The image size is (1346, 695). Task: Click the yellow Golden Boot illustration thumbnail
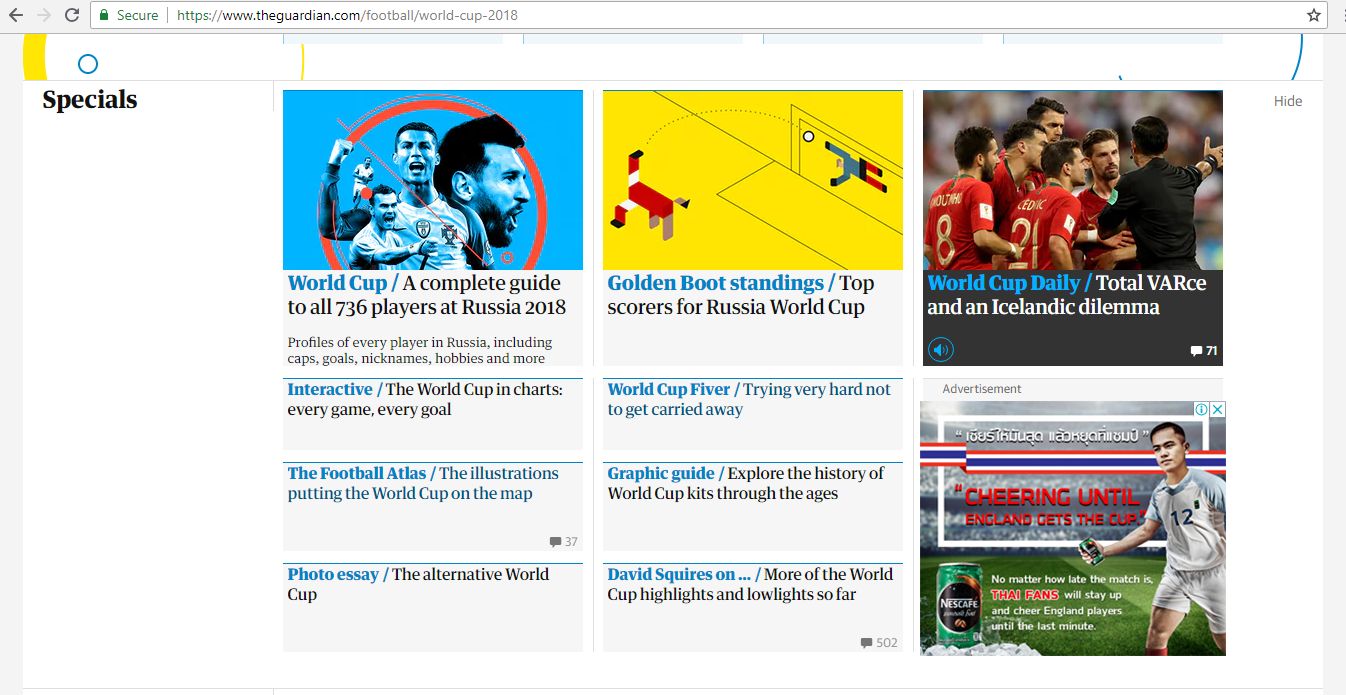tap(752, 180)
